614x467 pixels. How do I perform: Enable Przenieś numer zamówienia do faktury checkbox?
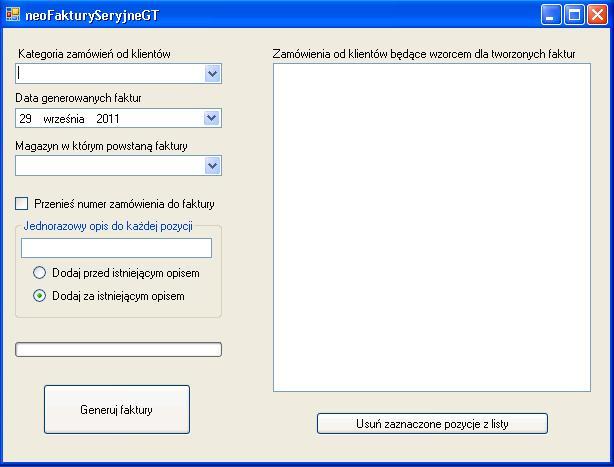point(22,204)
